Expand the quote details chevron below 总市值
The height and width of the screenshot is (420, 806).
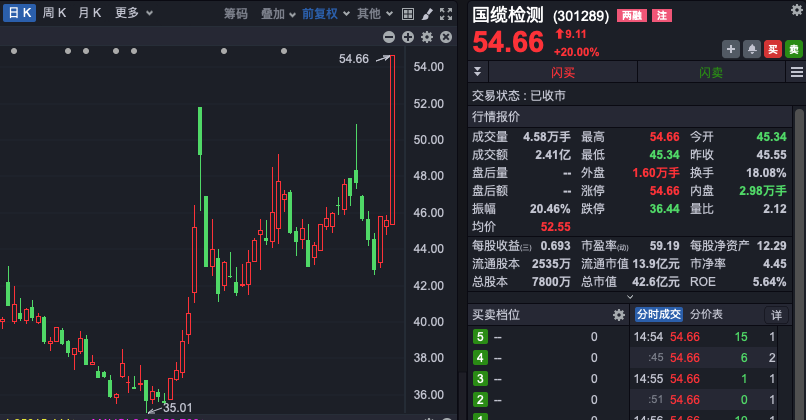630,296
